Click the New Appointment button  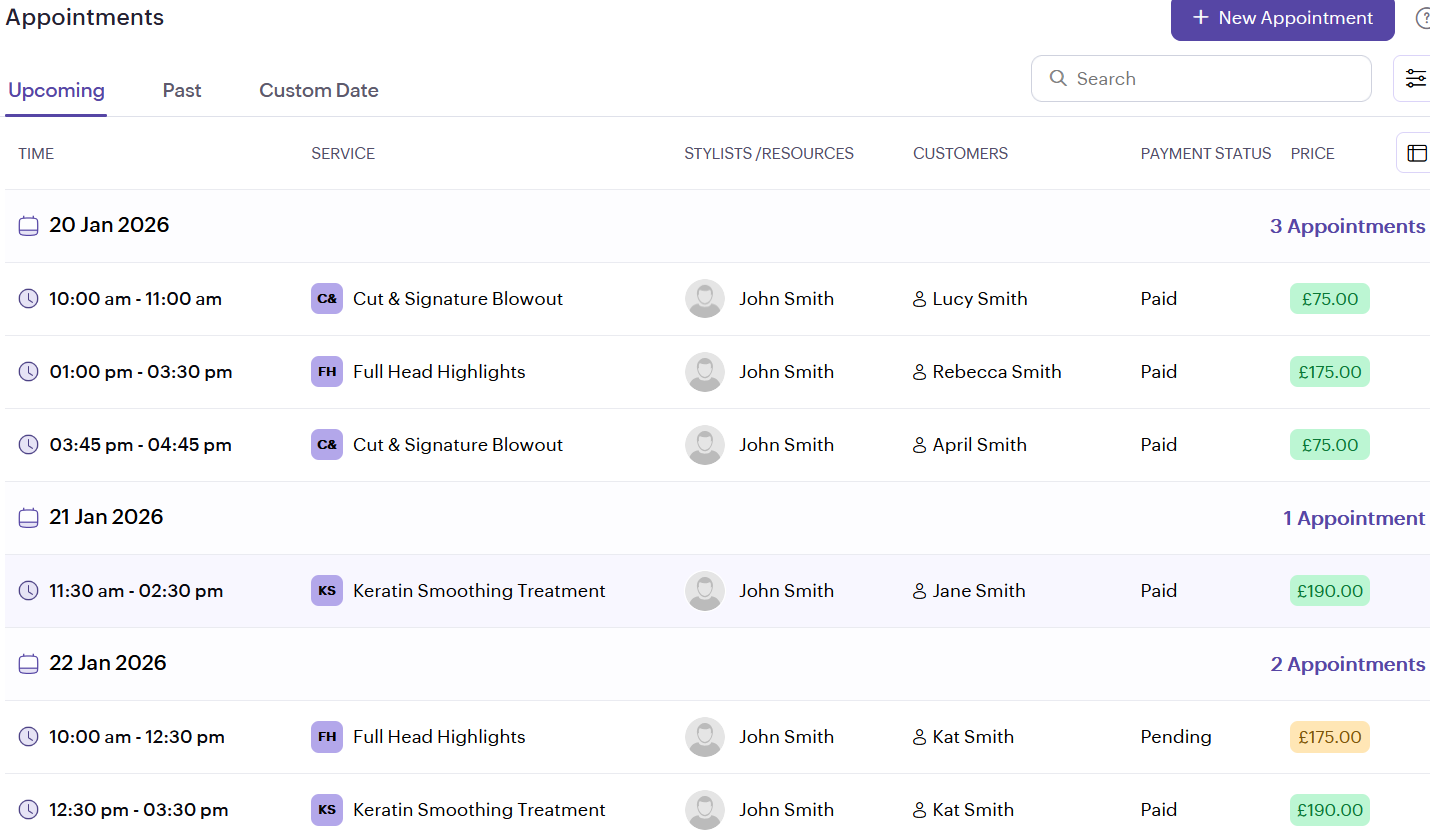click(x=1282, y=18)
